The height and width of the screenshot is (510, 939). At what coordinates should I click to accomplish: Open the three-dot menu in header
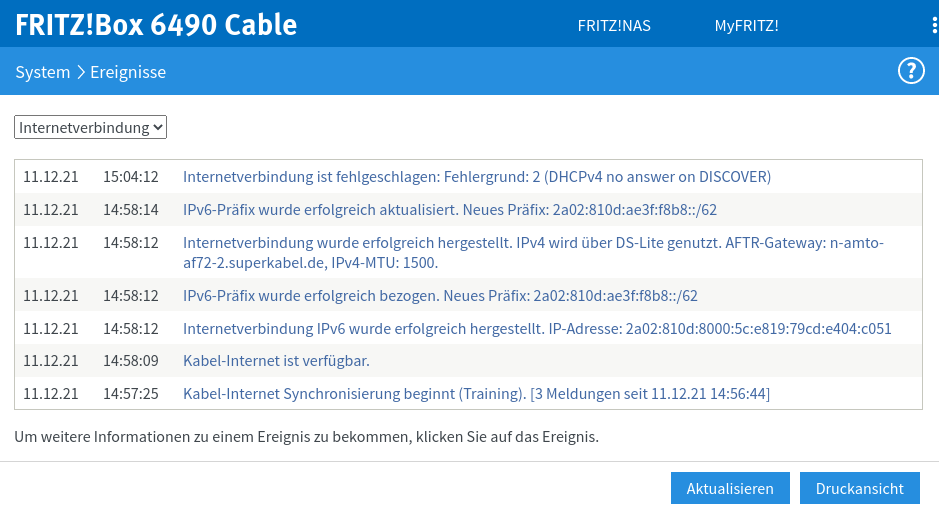click(x=933, y=25)
